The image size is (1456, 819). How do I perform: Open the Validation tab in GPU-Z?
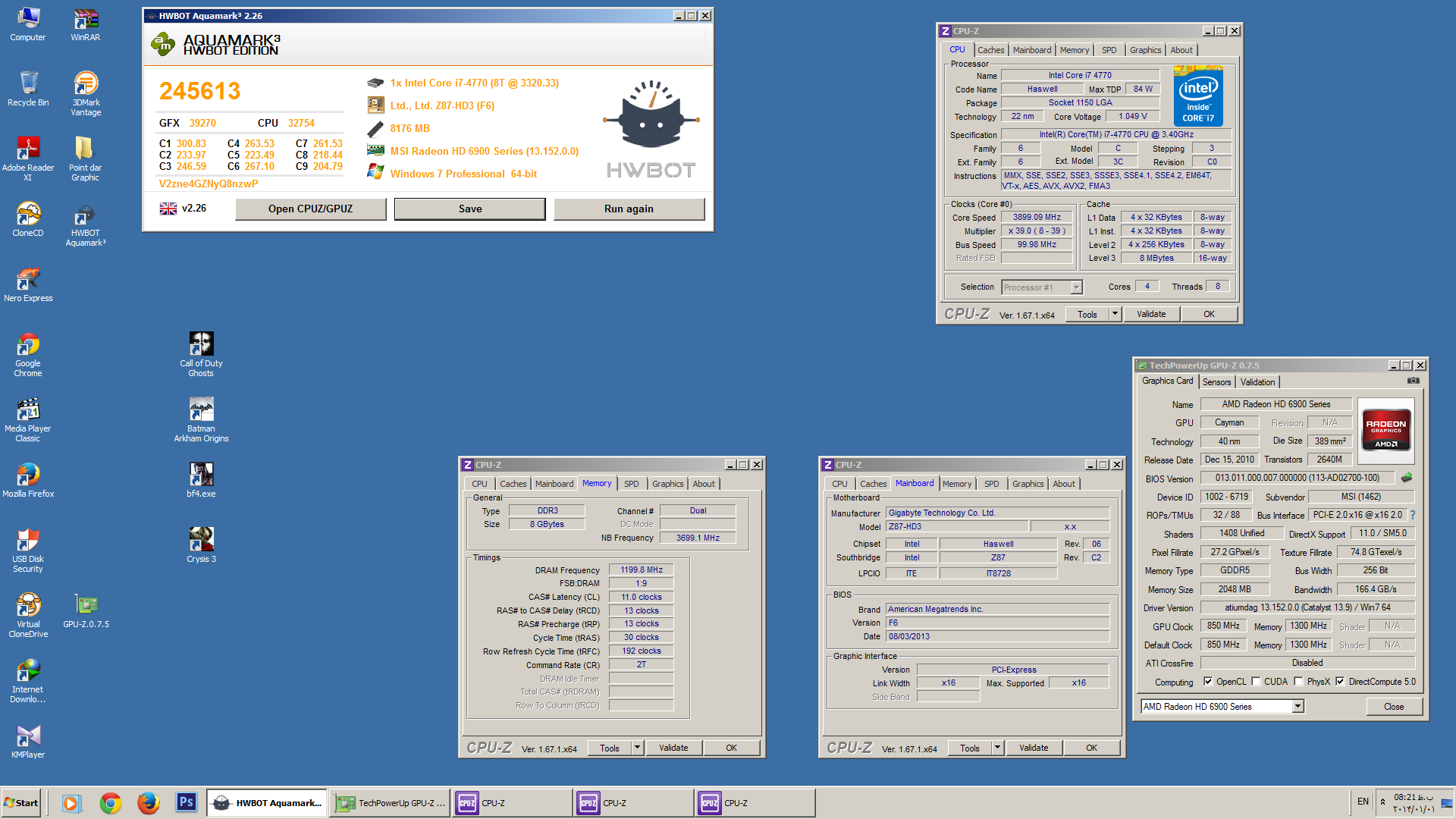(x=1257, y=382)
